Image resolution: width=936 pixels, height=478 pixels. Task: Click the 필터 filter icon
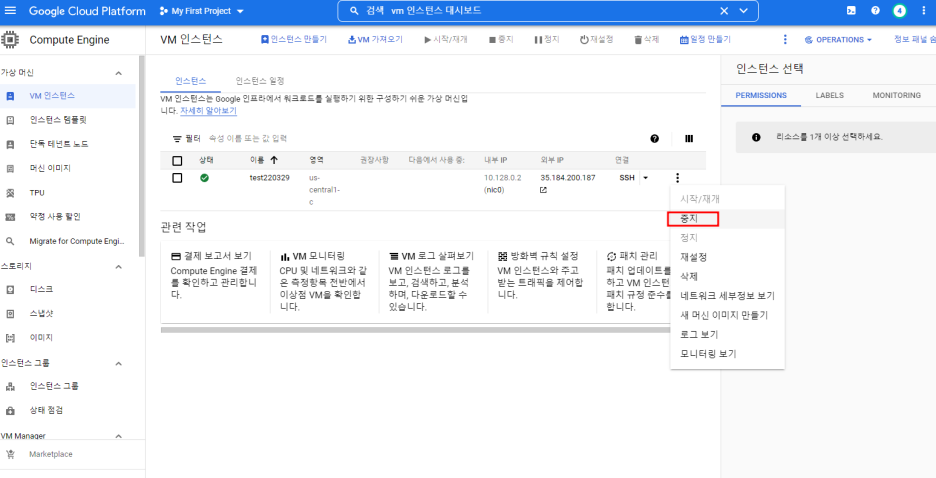tap(177, 138)
